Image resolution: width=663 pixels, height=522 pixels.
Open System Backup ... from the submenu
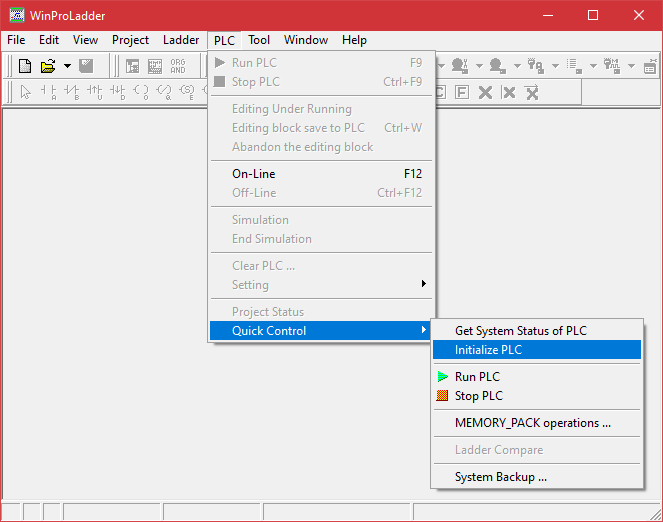pos(537,477)
